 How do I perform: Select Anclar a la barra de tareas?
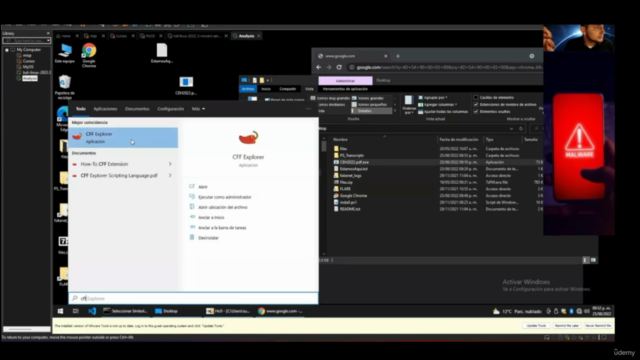pyautogui.click(x=222, y=227)
